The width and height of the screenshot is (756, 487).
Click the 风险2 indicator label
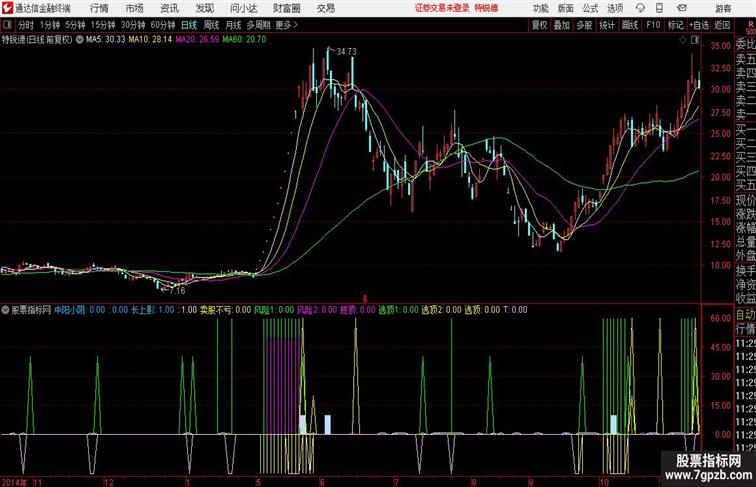308,310
